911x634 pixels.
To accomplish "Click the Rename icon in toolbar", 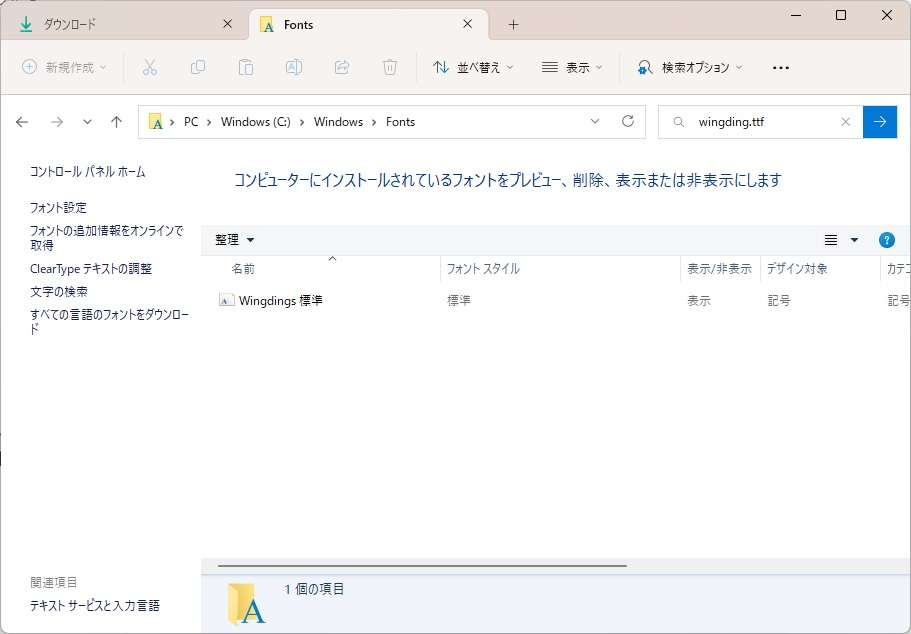I will [294, 67].
